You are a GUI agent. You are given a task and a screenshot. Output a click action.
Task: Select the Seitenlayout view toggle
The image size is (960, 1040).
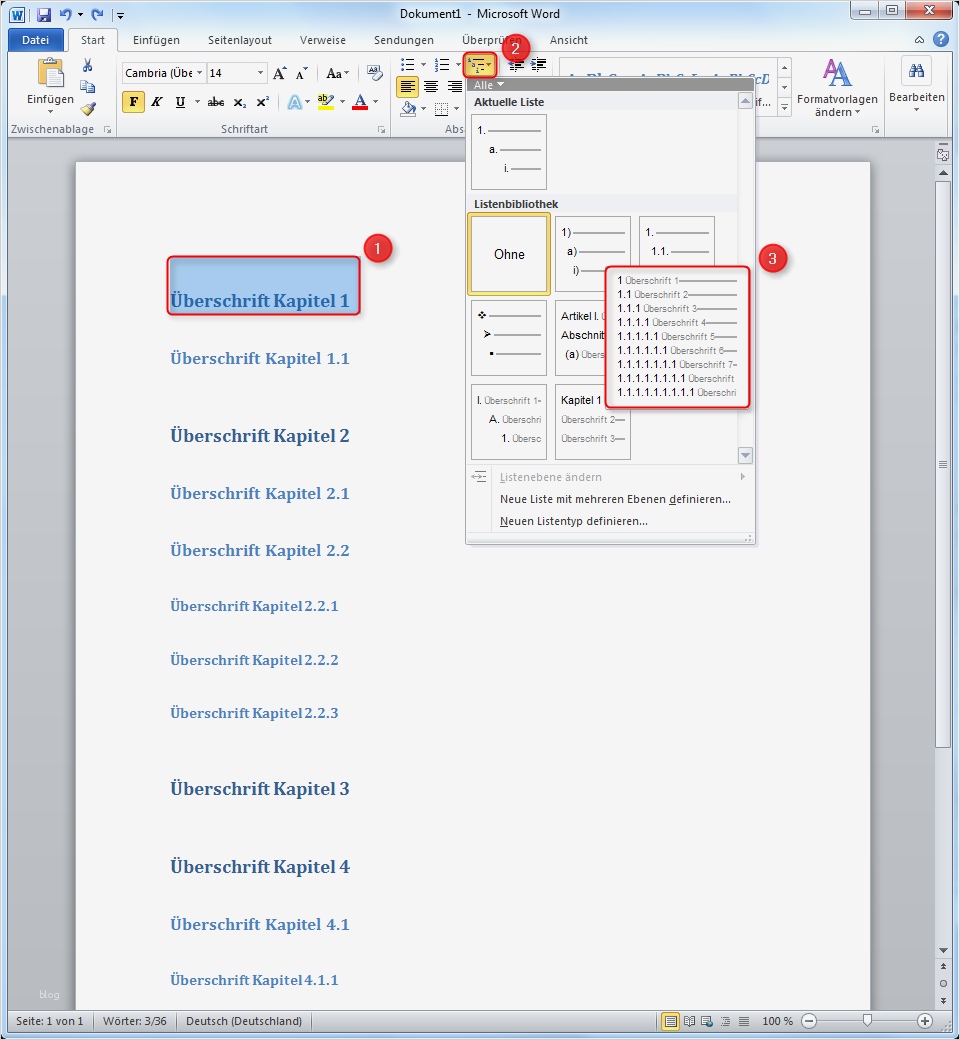point(672,1021)
